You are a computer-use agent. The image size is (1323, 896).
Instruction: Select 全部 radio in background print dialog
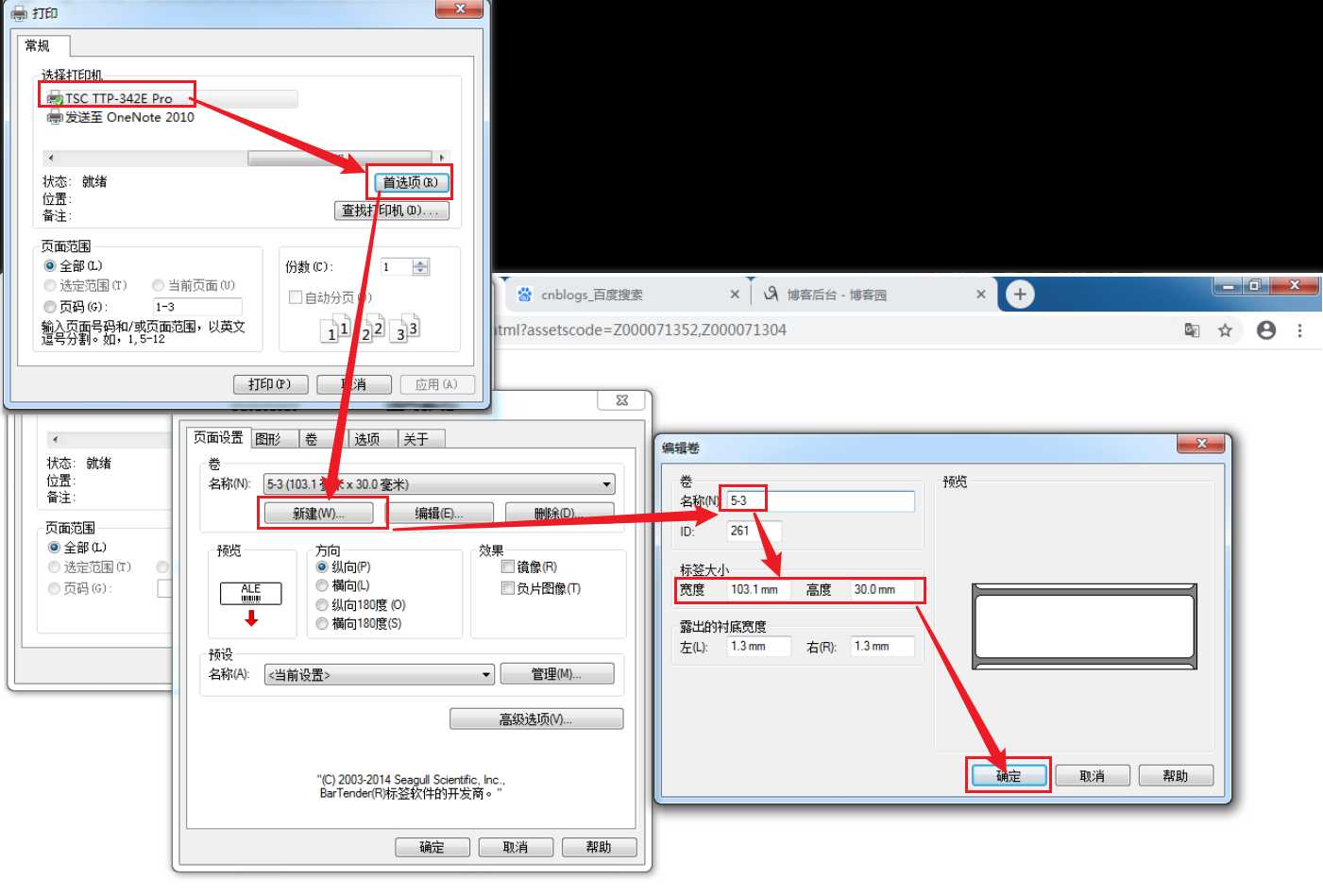pyautogui.click(x=54, y=548)
